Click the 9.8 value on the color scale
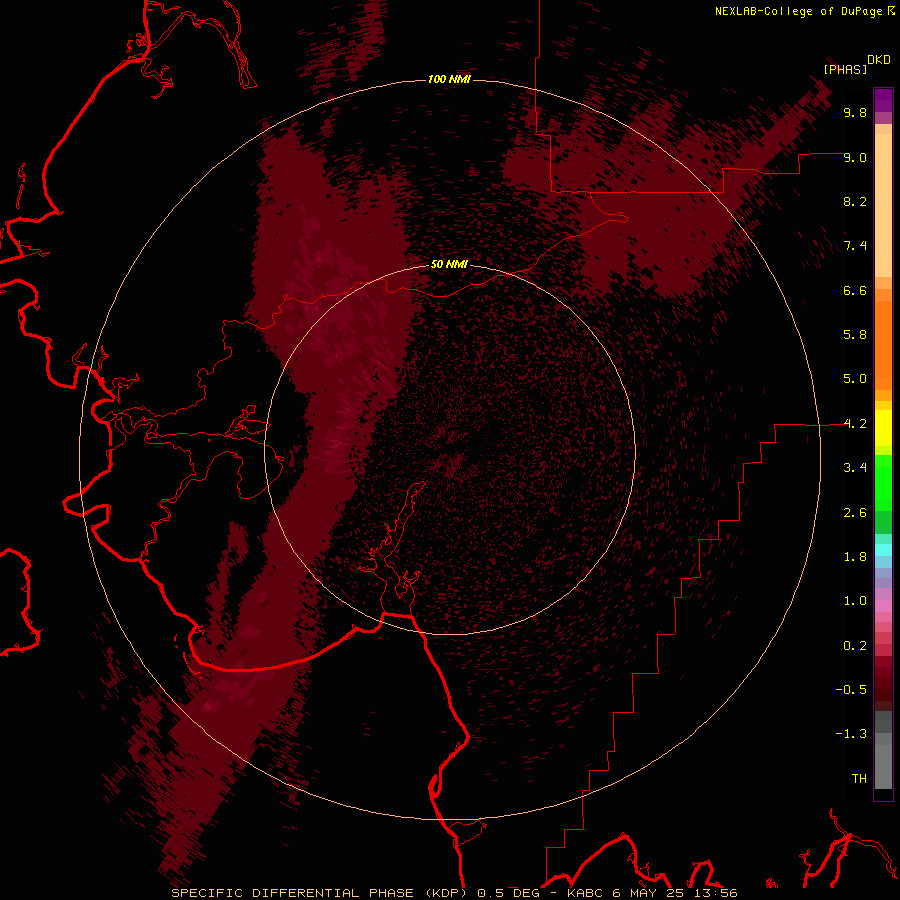 855,112
